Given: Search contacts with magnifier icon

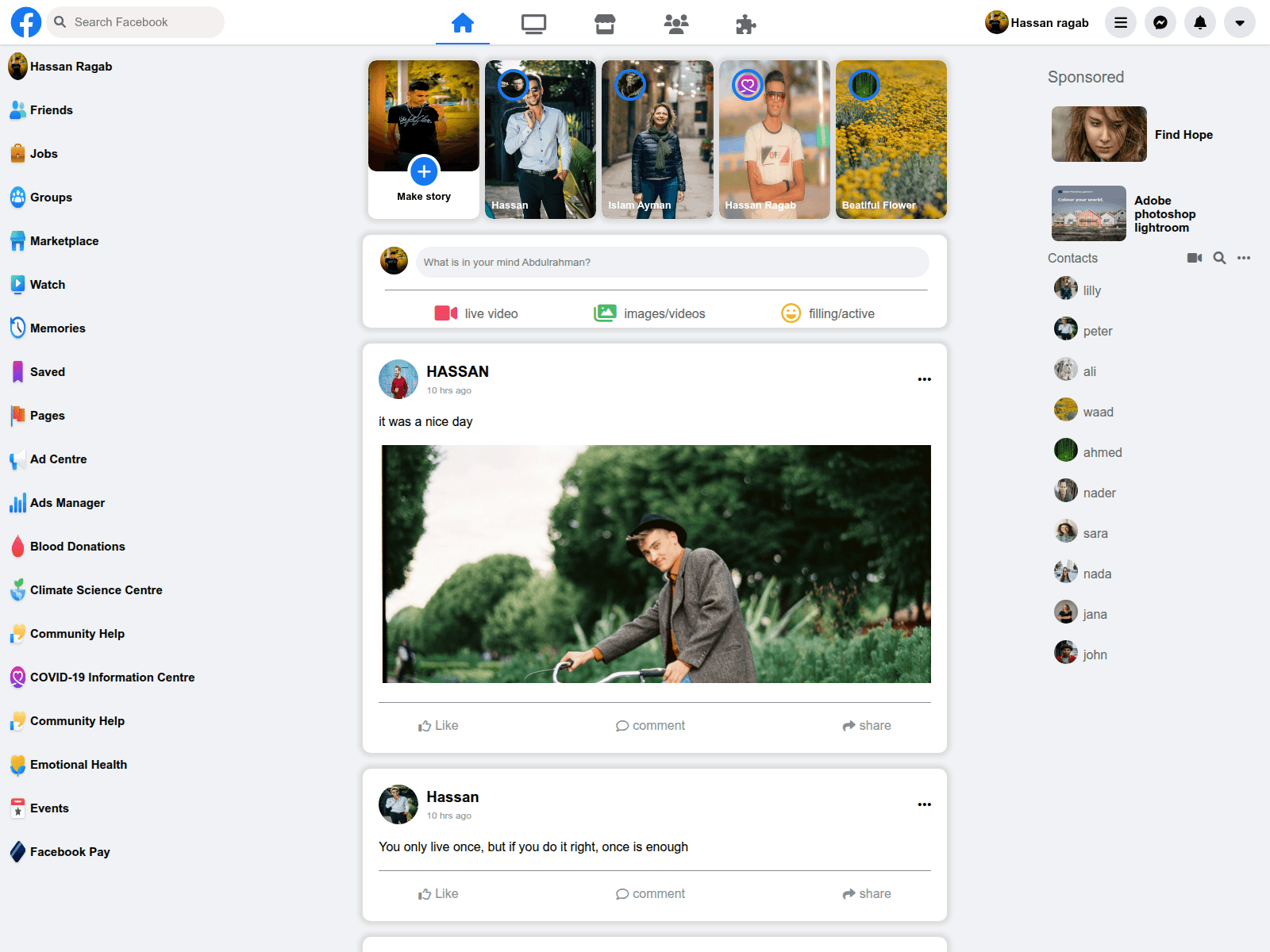Looking at the screenshot, I should 1220,258.
